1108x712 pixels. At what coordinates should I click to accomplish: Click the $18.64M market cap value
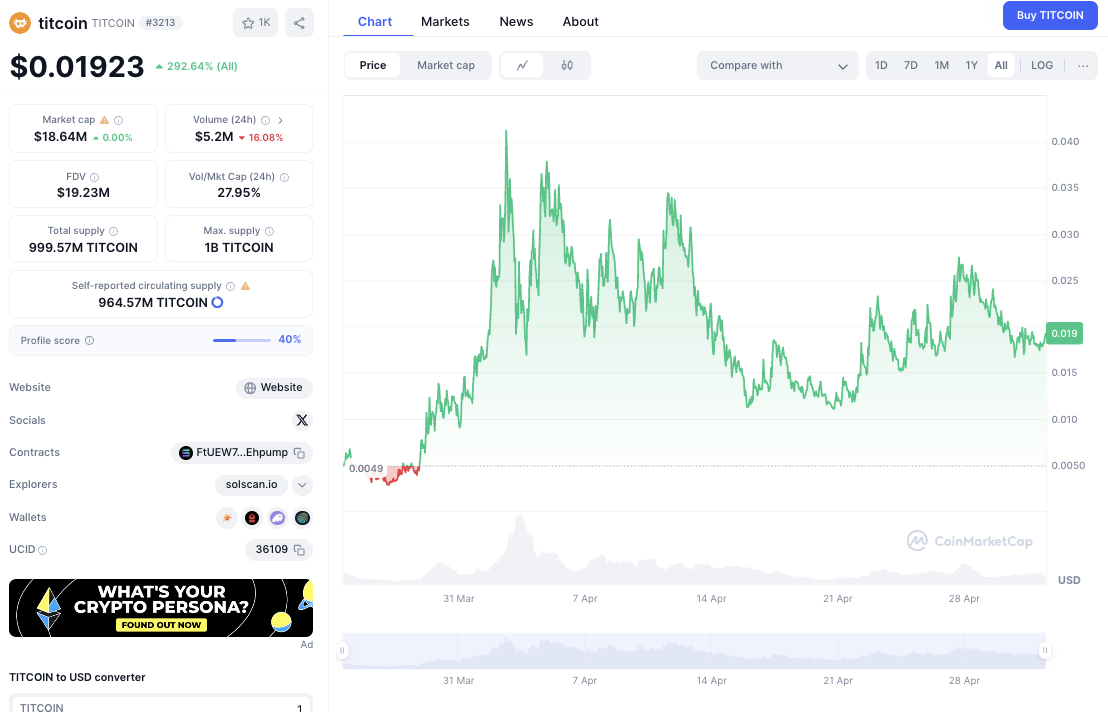point(61,137)
